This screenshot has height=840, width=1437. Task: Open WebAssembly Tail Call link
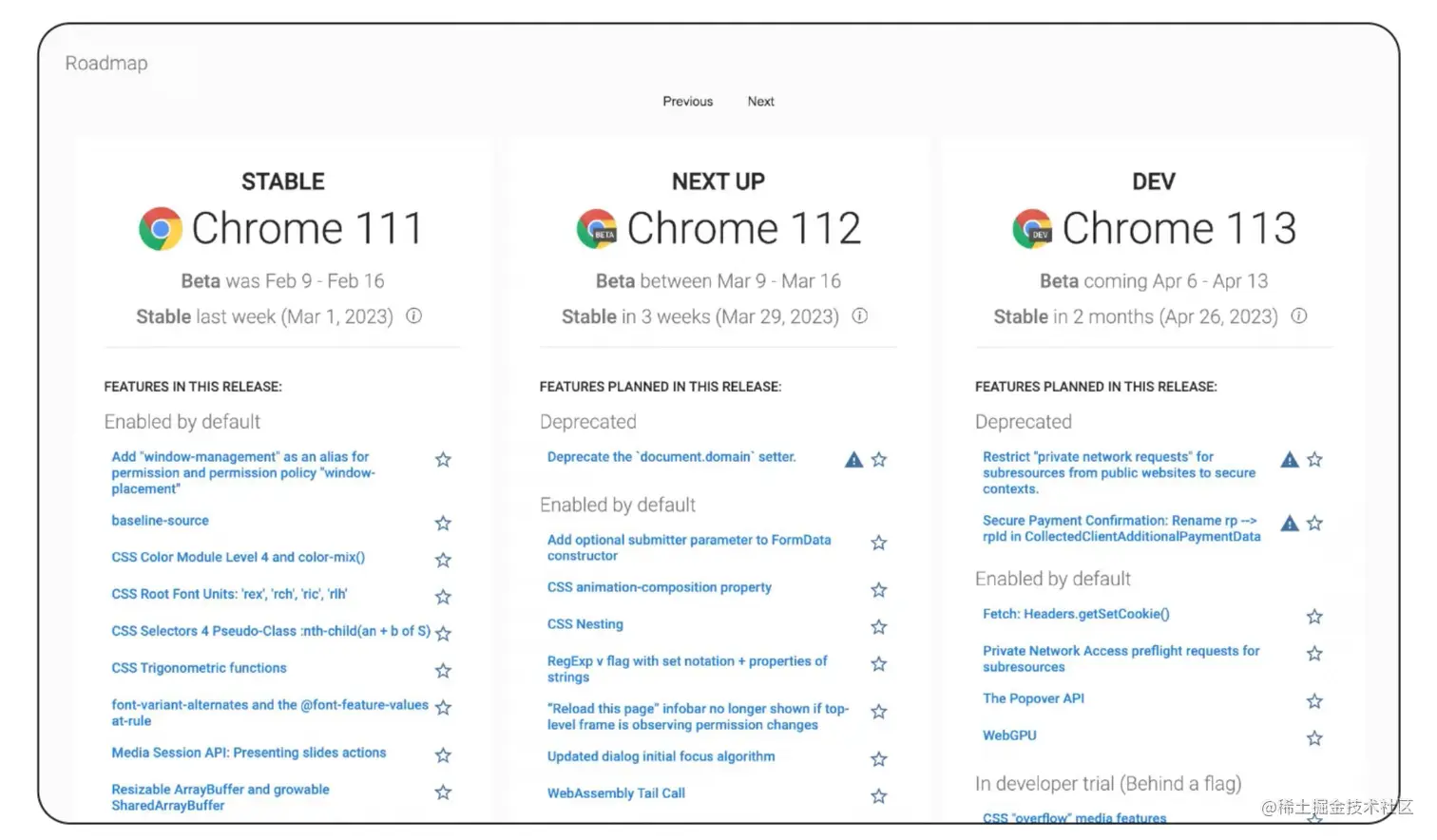pos(616,793)
